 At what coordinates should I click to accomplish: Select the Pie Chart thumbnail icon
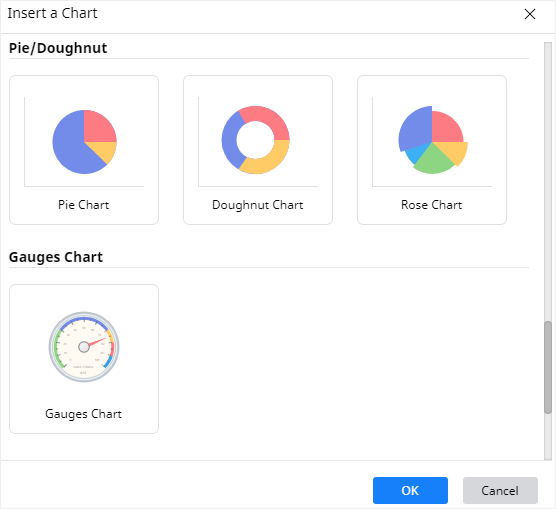point(84,142)
